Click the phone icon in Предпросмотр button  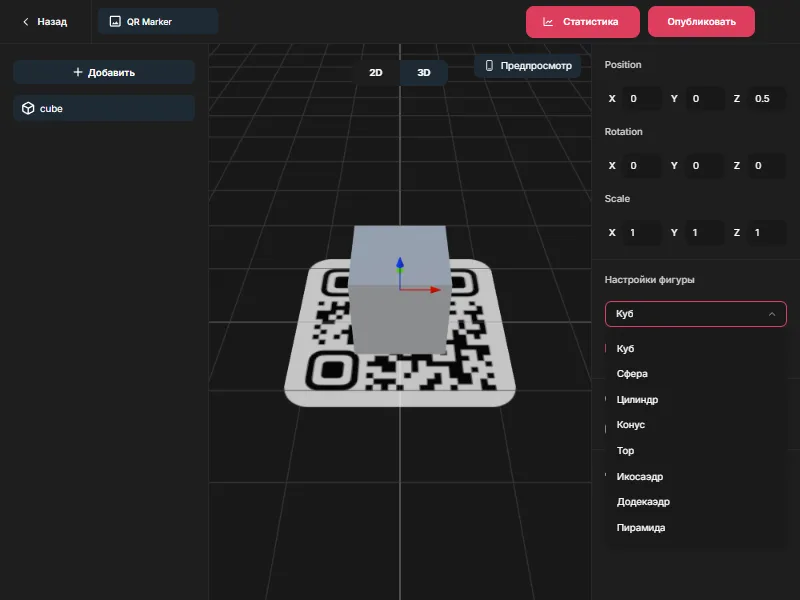pyautogui.click(x=489, y=65)
